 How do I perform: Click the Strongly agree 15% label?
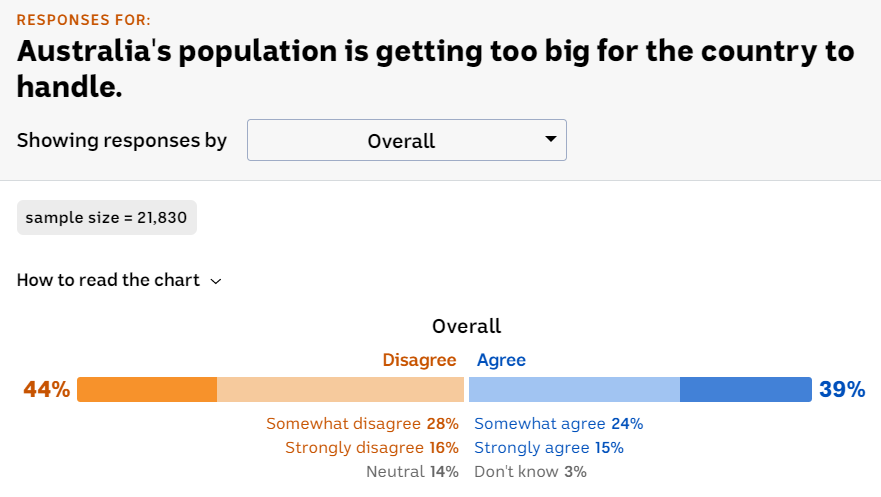click(549, 448)
